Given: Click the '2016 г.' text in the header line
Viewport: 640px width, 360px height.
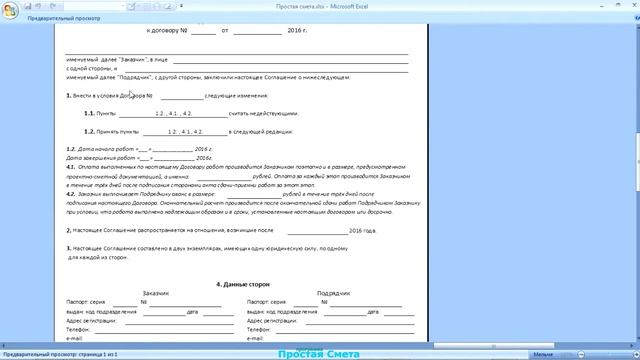Looking at the screenshot, I should 297,31.
